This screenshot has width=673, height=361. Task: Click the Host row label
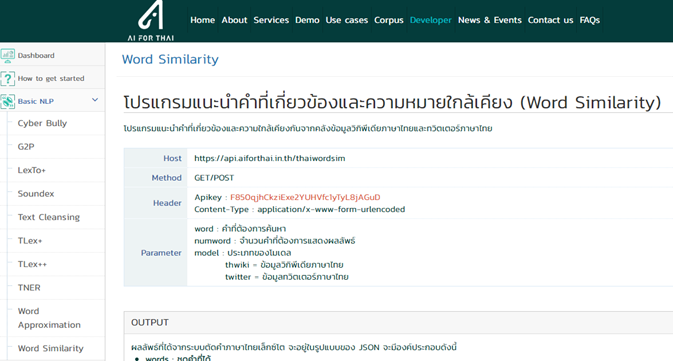point(172,158)
